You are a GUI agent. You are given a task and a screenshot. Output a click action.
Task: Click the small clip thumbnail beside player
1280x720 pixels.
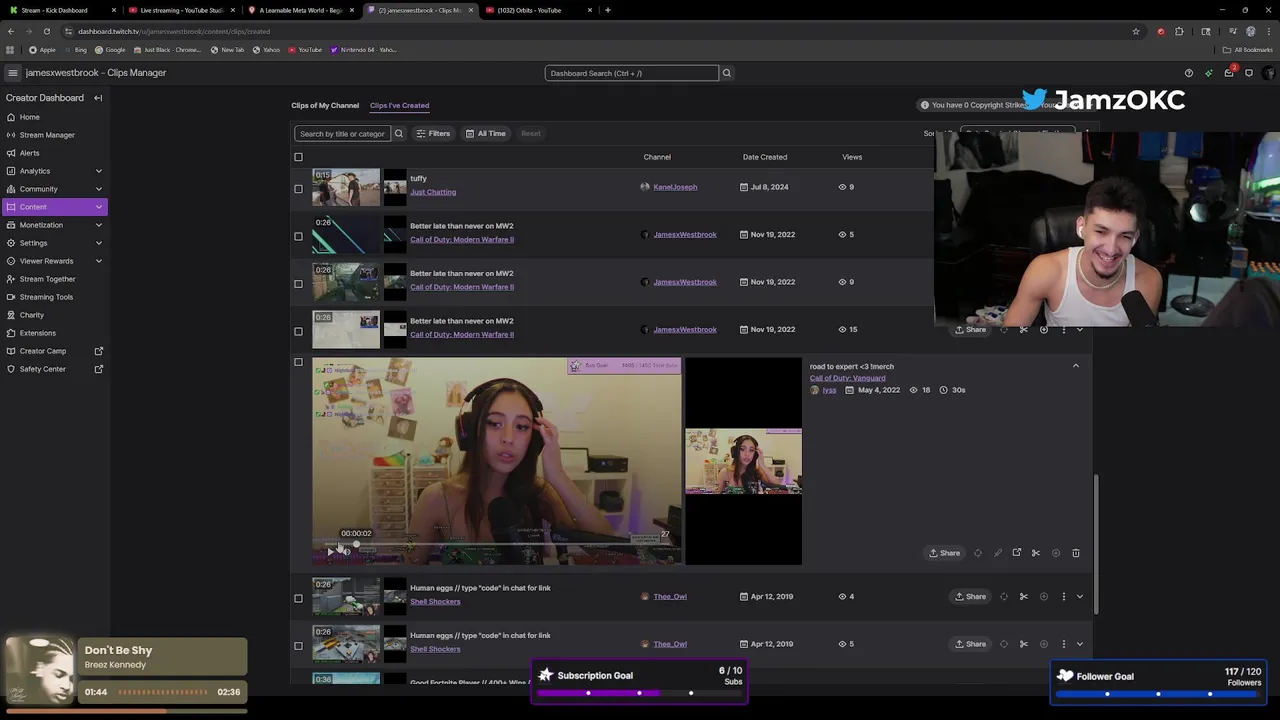click(743, 461)
